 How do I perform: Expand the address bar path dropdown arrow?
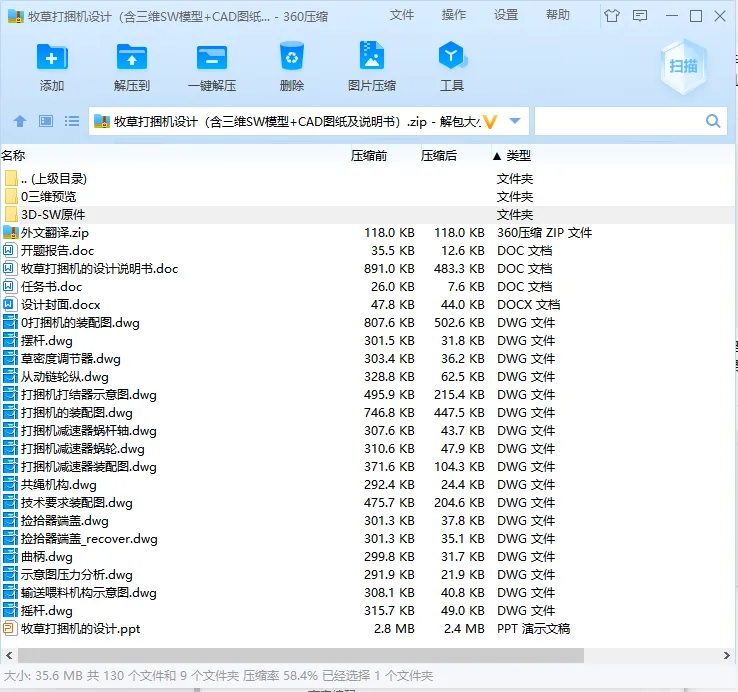click(x=515, y=121)
